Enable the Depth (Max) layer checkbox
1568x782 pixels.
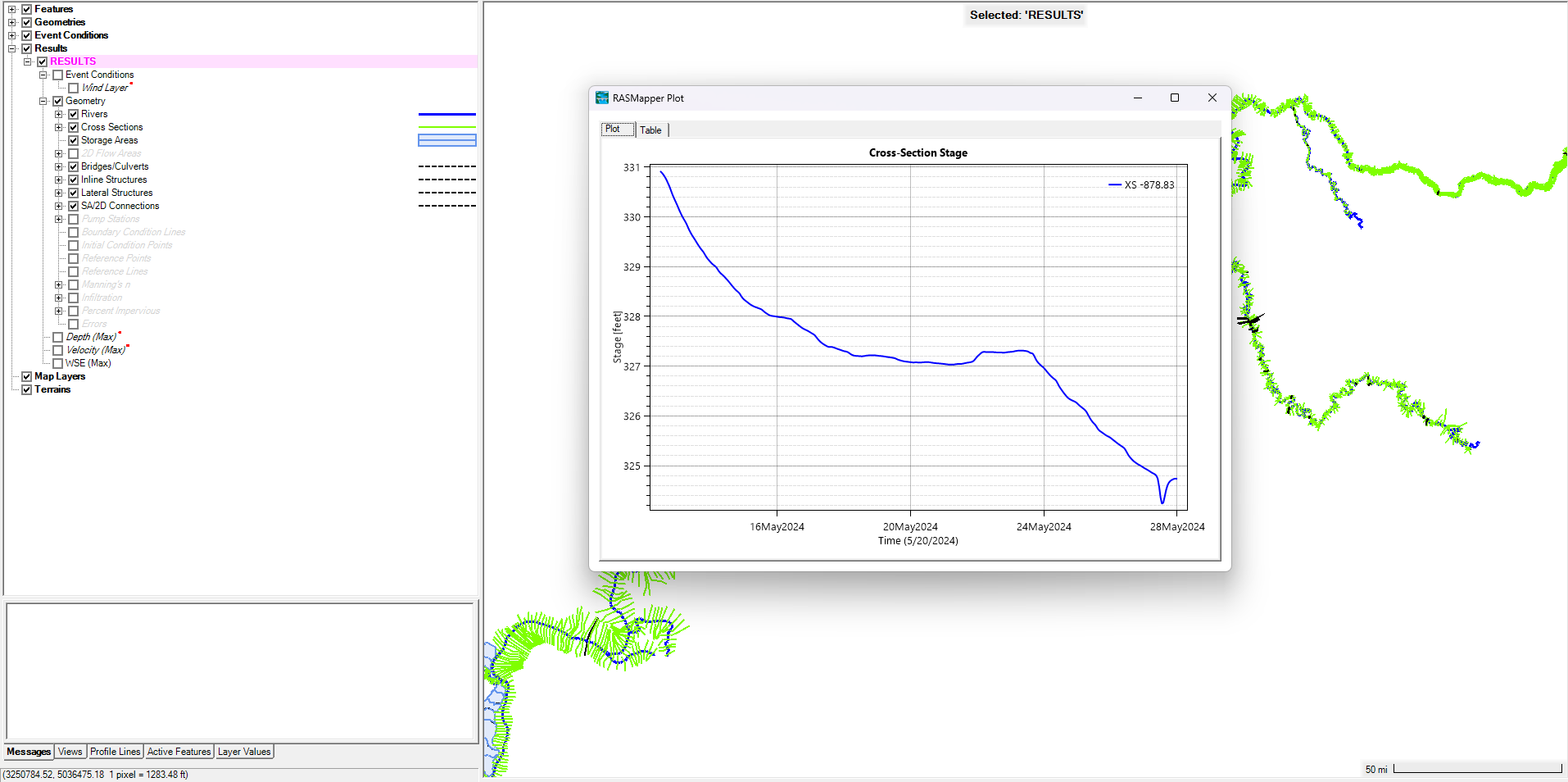coord(57,337)
